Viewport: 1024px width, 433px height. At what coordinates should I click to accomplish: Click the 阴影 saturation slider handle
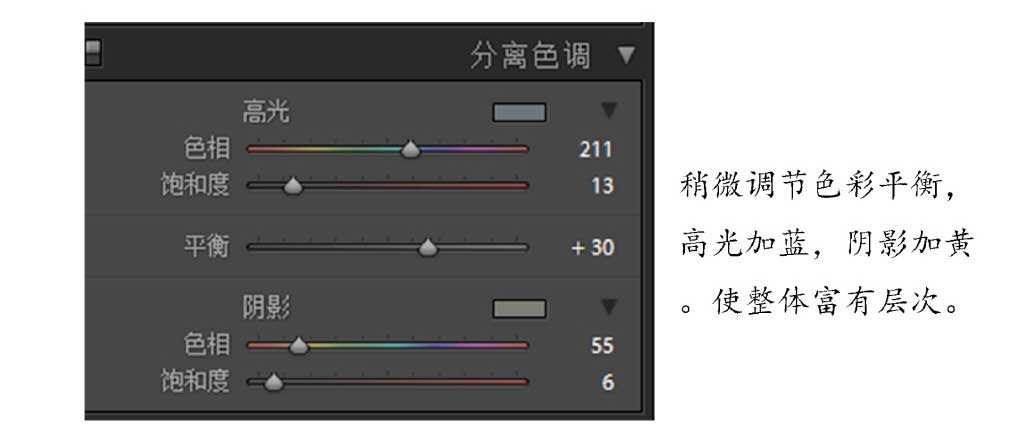(270, 382)
